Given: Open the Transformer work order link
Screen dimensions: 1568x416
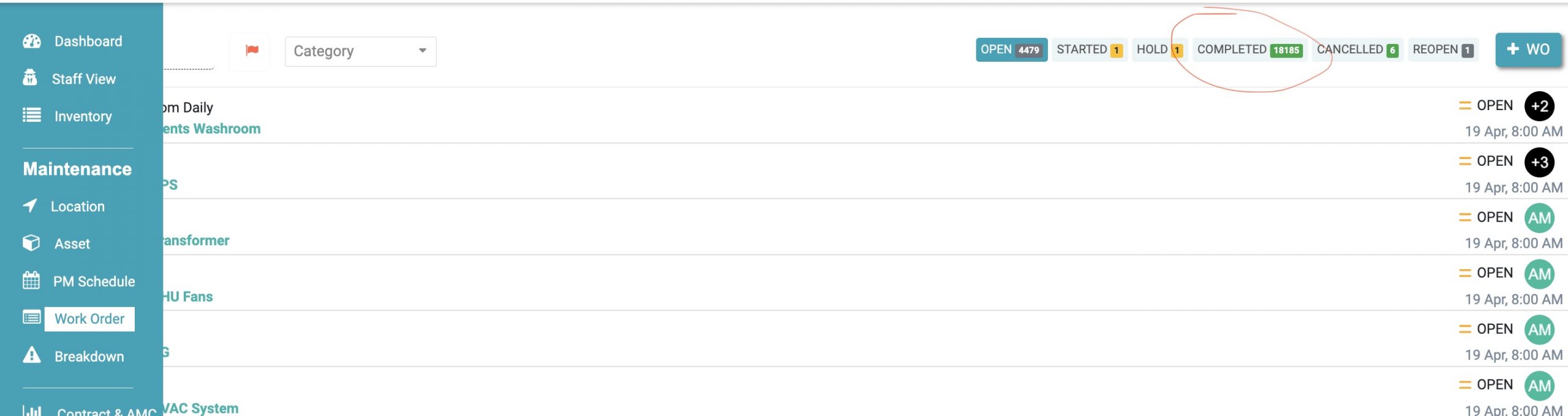Looking at the screenshot, I should (196, 240).
